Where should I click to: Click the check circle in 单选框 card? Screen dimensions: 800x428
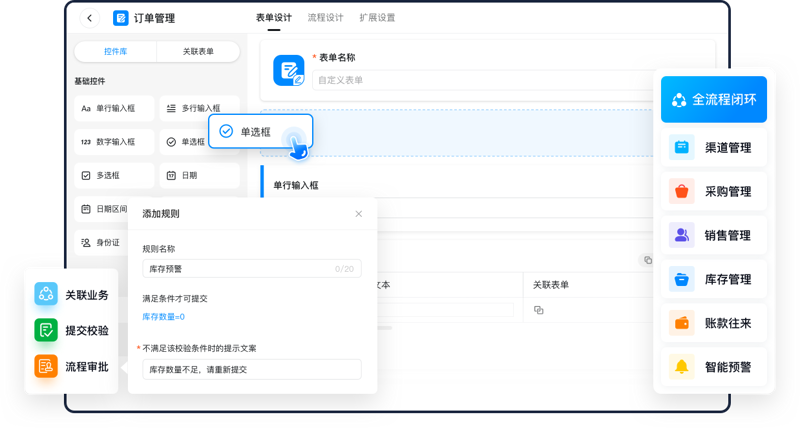(226, 132)
